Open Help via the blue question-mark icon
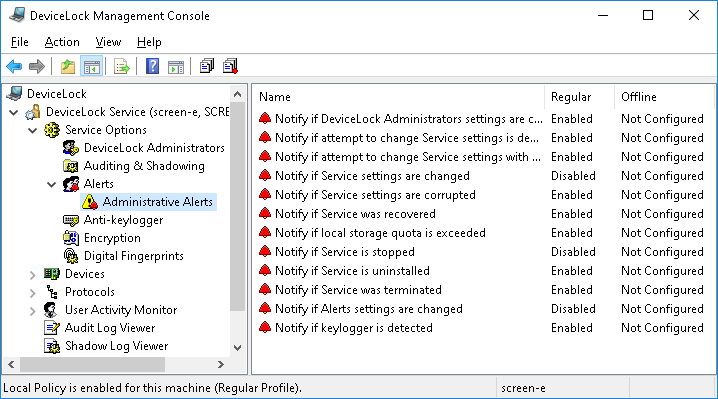The image size is (718, 399). pos(152,67)
